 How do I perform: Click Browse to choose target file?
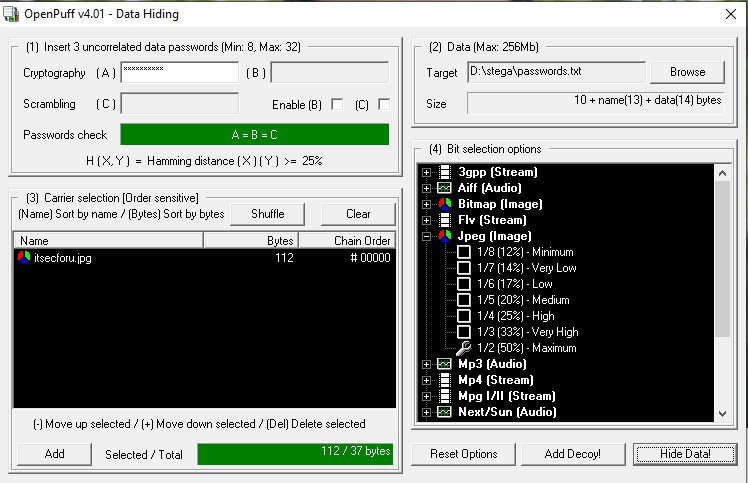(x=687, y=72)
